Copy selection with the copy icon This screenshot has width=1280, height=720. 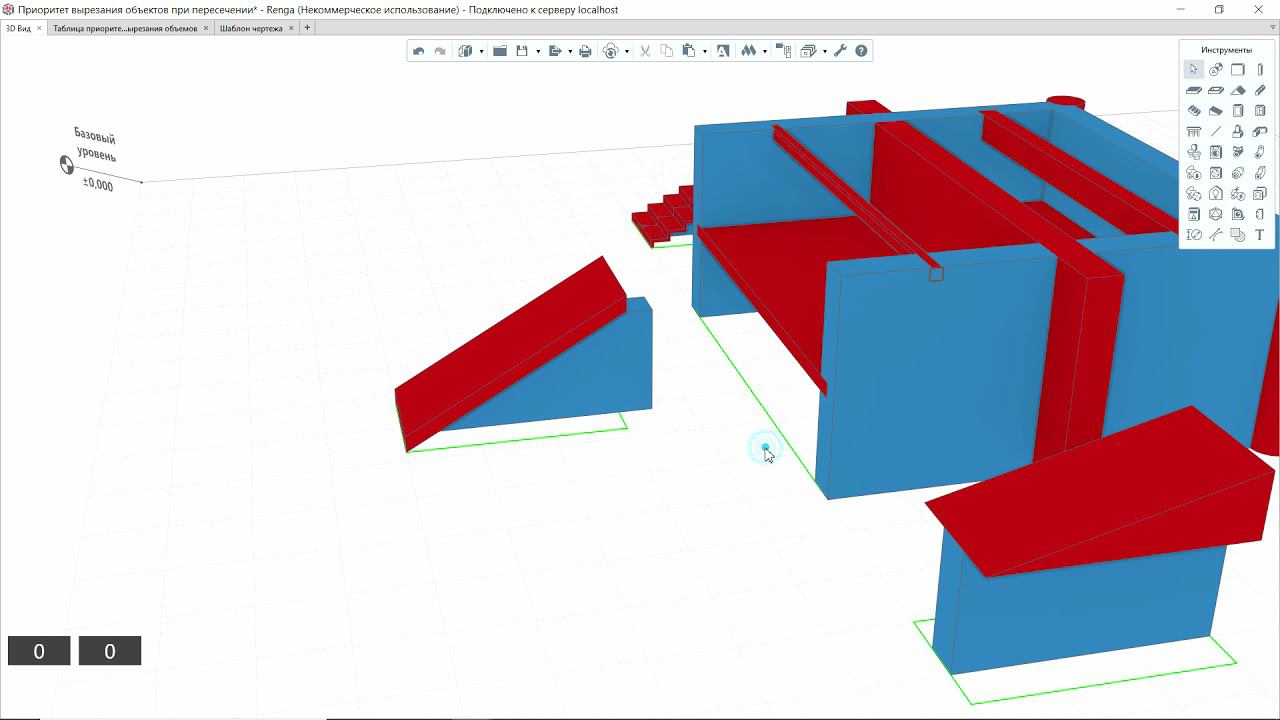point(666,51)
